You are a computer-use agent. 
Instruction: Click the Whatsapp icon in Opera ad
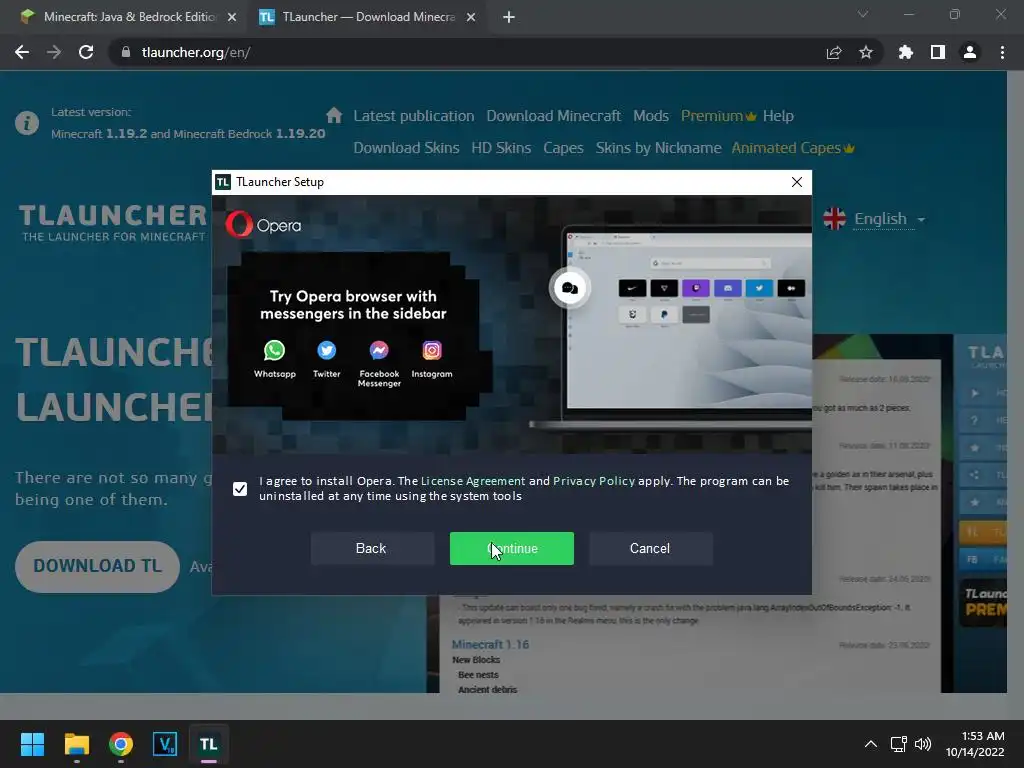(x=274, y=351)
